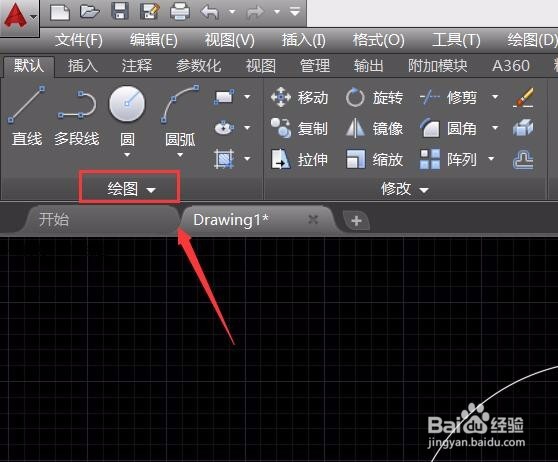Select the Scale (缩放) tool

[374, 159]
